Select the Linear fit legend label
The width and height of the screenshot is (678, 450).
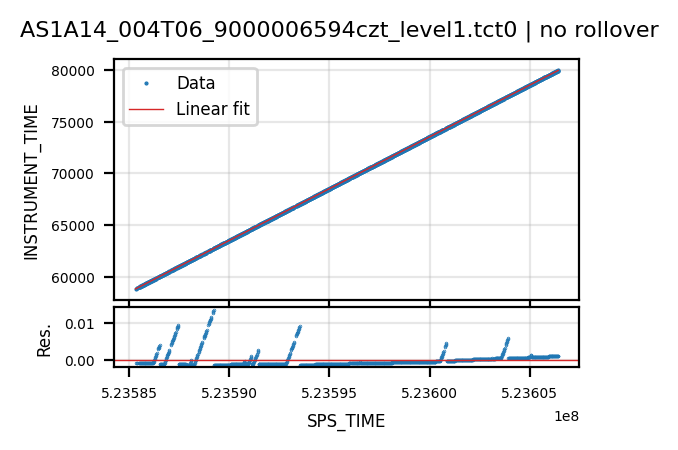click(213, 109)
